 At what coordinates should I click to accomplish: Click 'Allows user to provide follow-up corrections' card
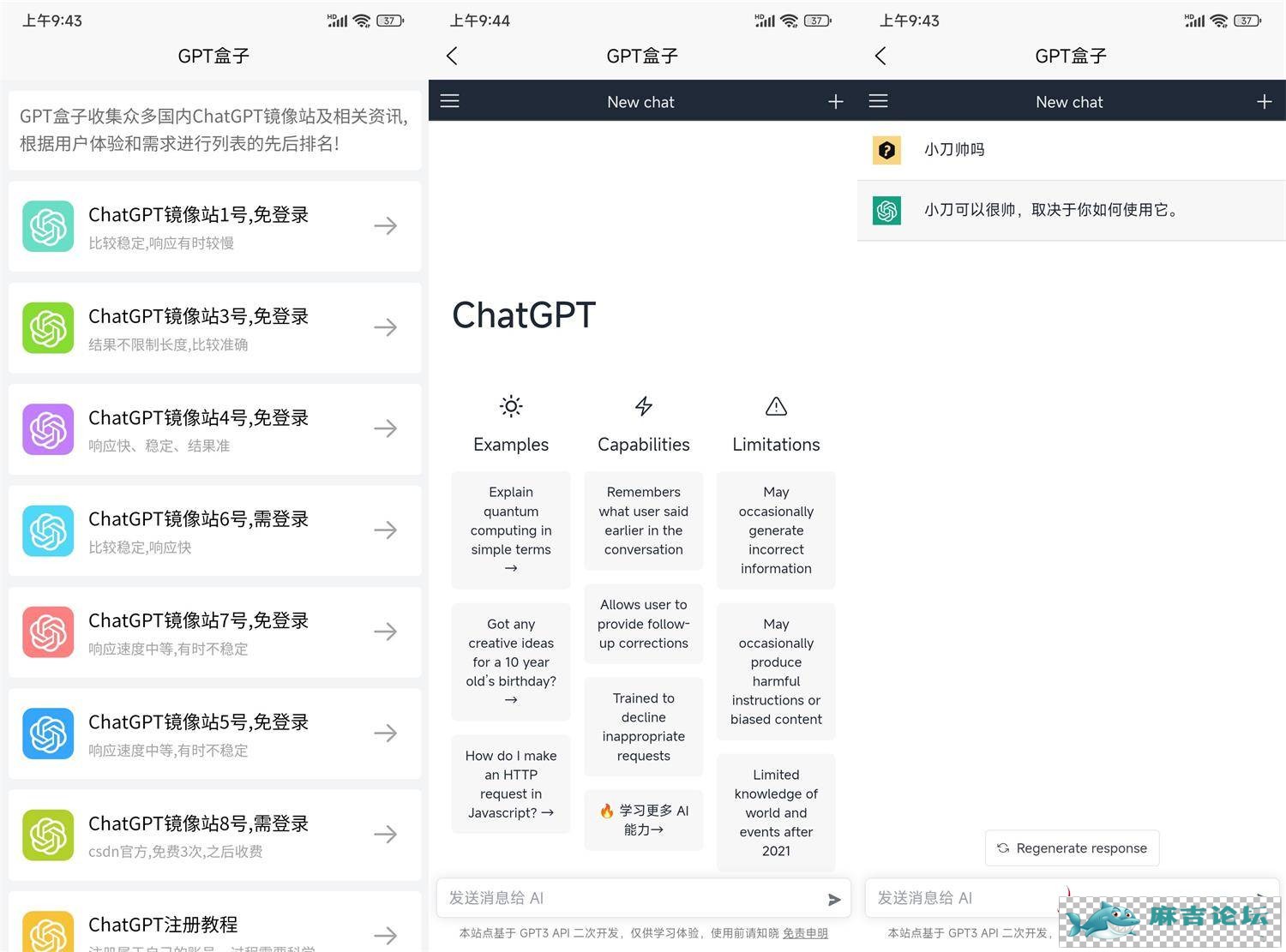tap(644, 624)
